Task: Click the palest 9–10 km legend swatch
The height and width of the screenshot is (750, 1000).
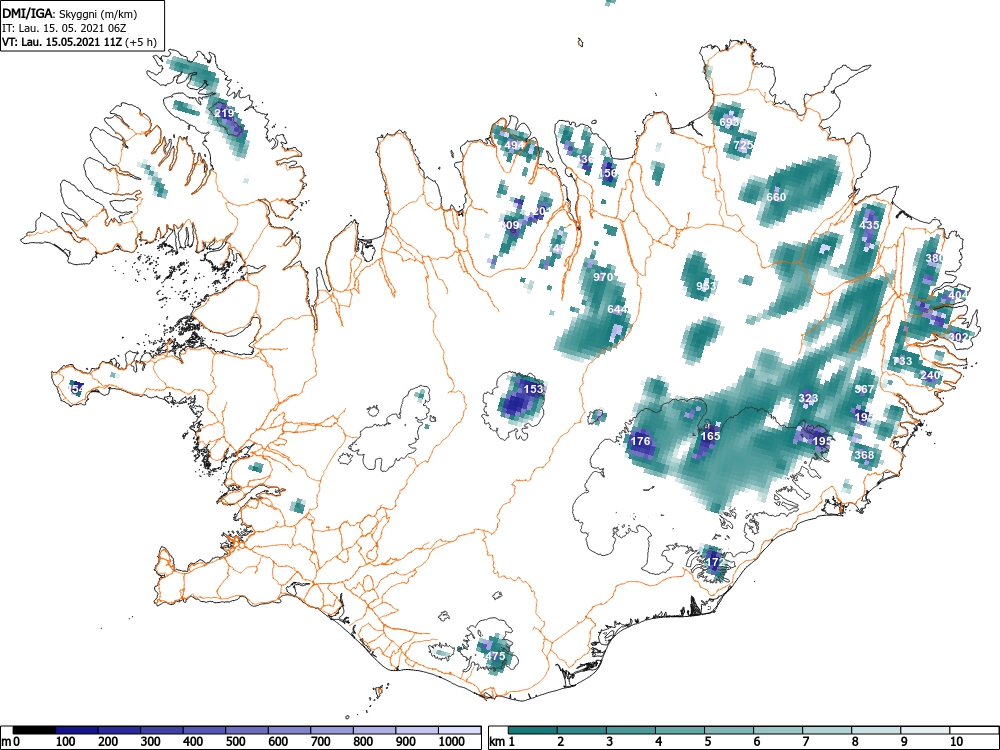Action: [x=925, y=730]
